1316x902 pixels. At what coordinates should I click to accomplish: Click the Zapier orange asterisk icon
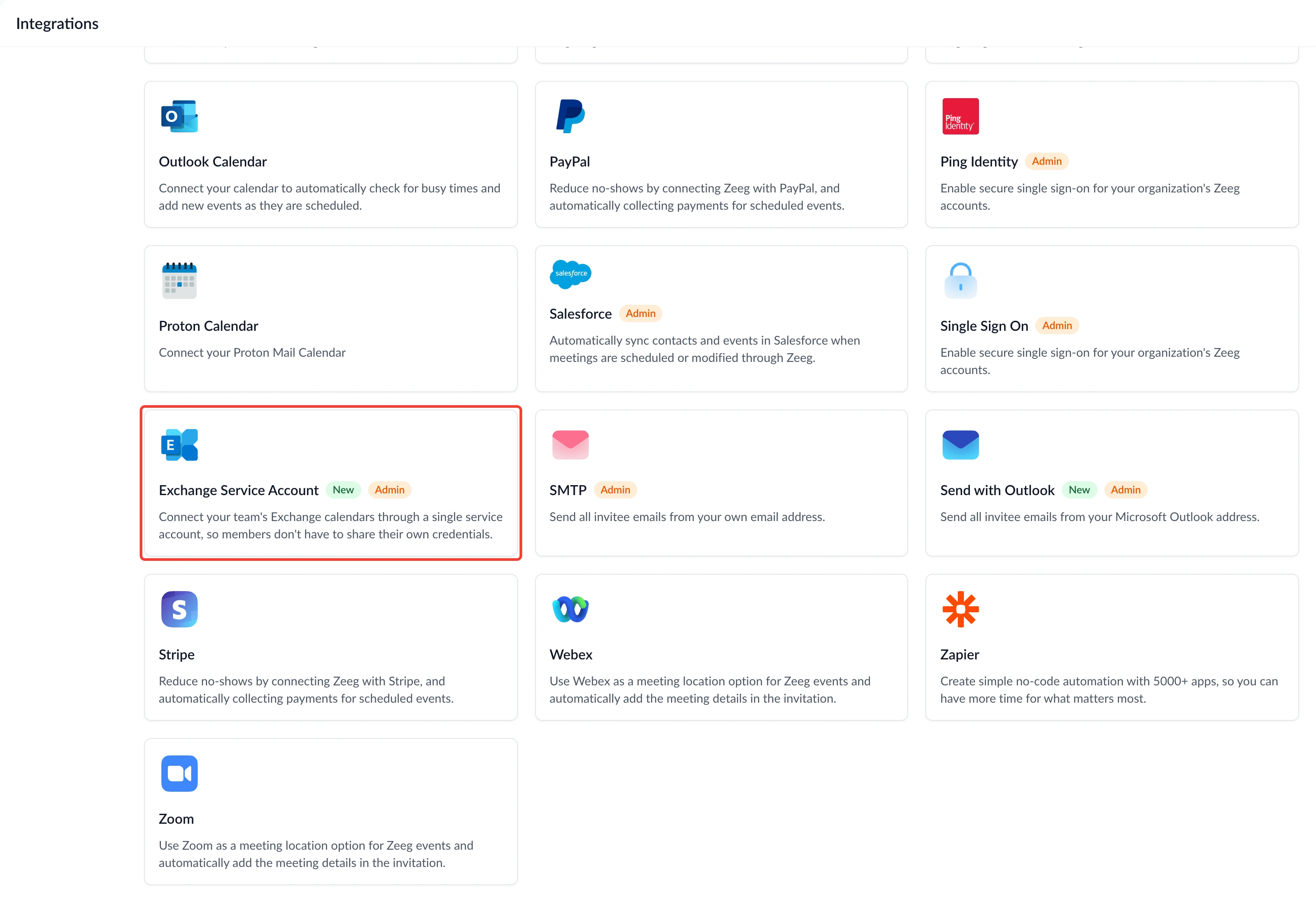pos(960,609)
